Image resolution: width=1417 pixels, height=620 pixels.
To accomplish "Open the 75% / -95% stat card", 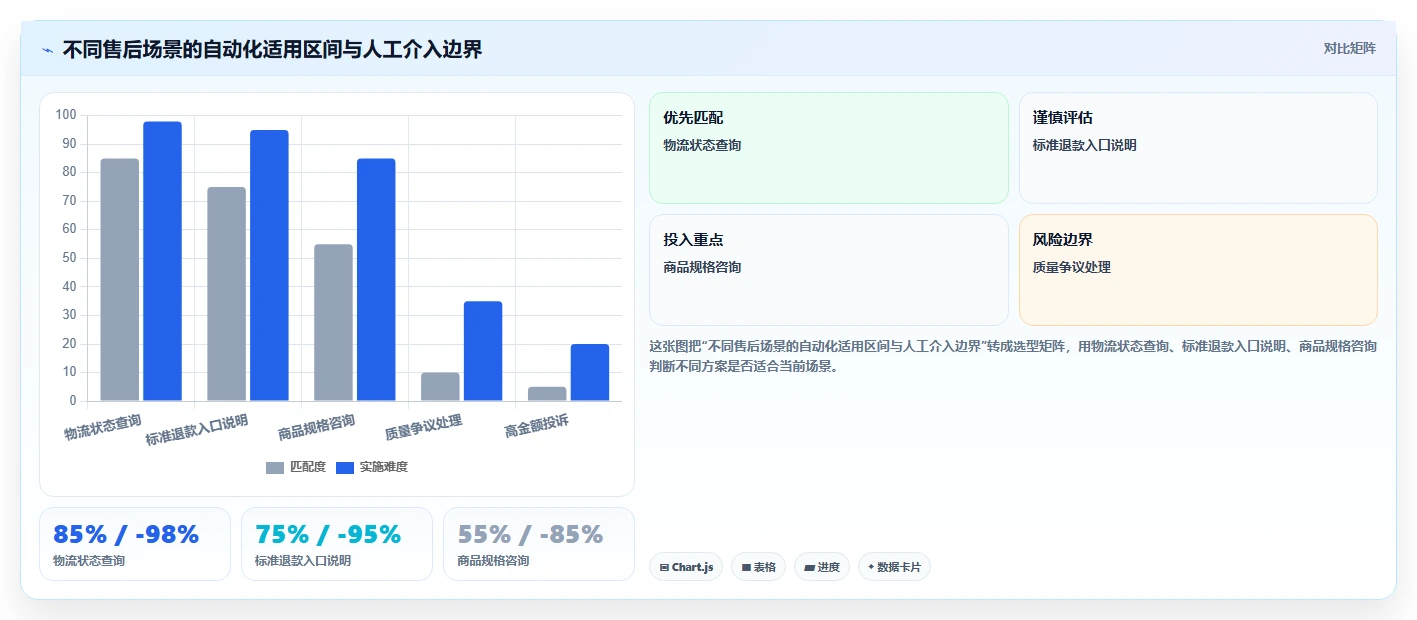I will click(x=337, y=544).
